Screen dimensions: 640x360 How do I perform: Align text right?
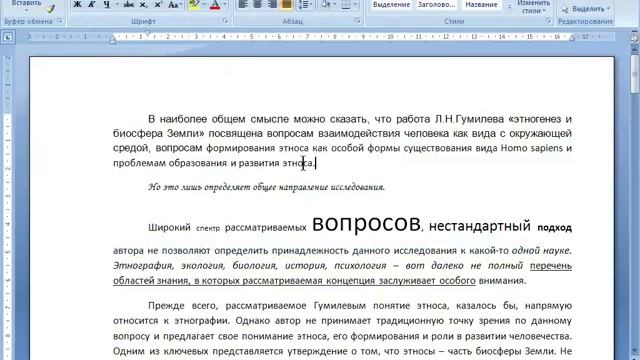272,4
